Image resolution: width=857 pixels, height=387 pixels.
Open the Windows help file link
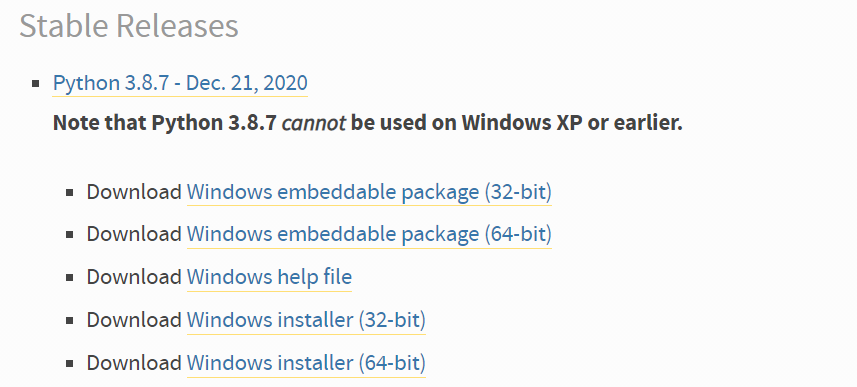pos(269,277)
